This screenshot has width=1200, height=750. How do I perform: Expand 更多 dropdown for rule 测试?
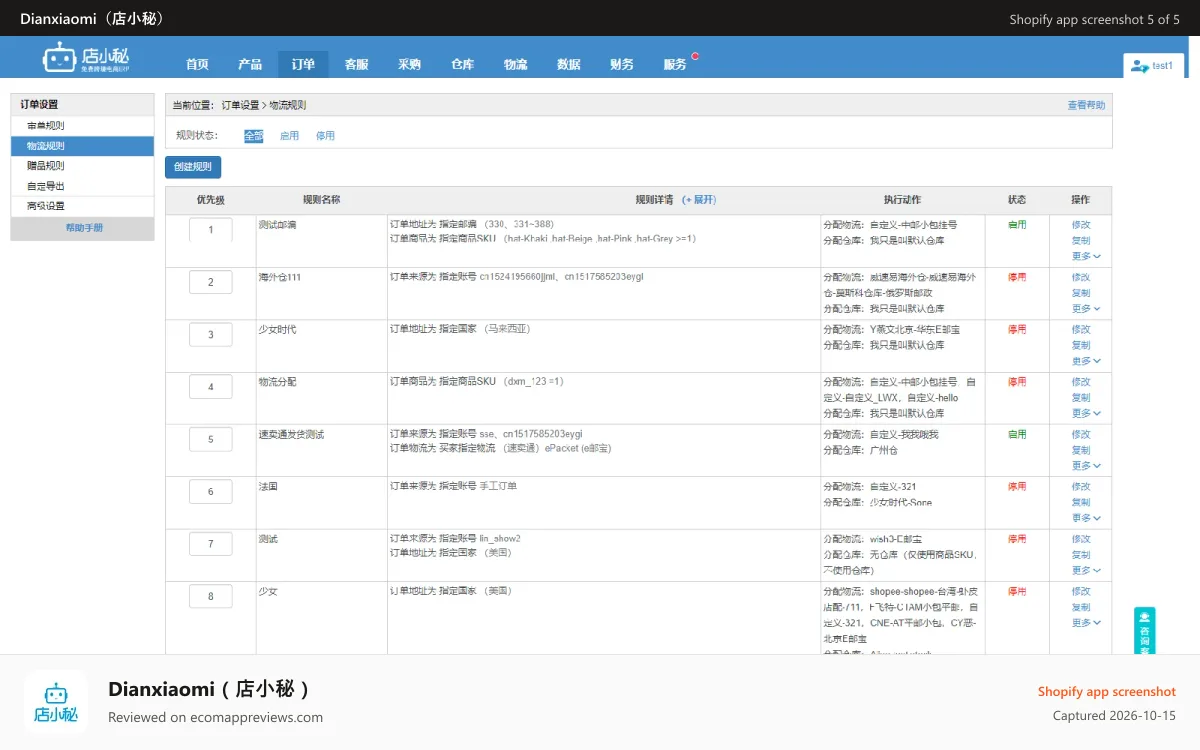tap(1086, 570)
